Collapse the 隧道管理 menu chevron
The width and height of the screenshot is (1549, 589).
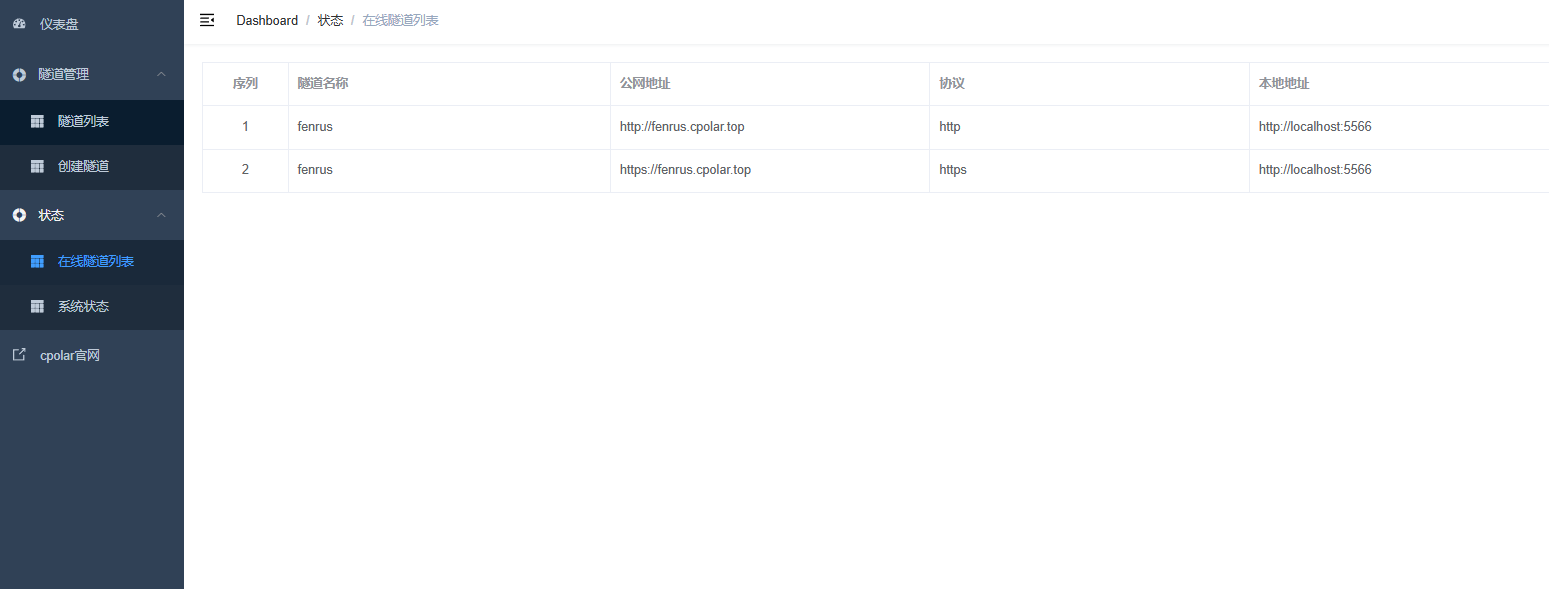[162, 75]
